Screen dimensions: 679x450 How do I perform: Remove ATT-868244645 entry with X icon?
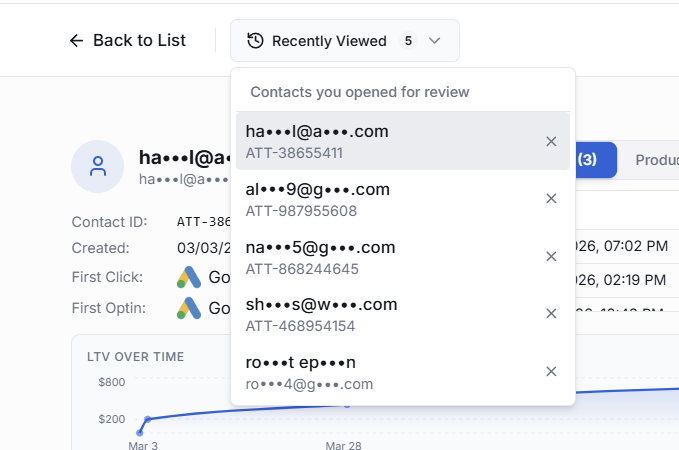(551, 256)
